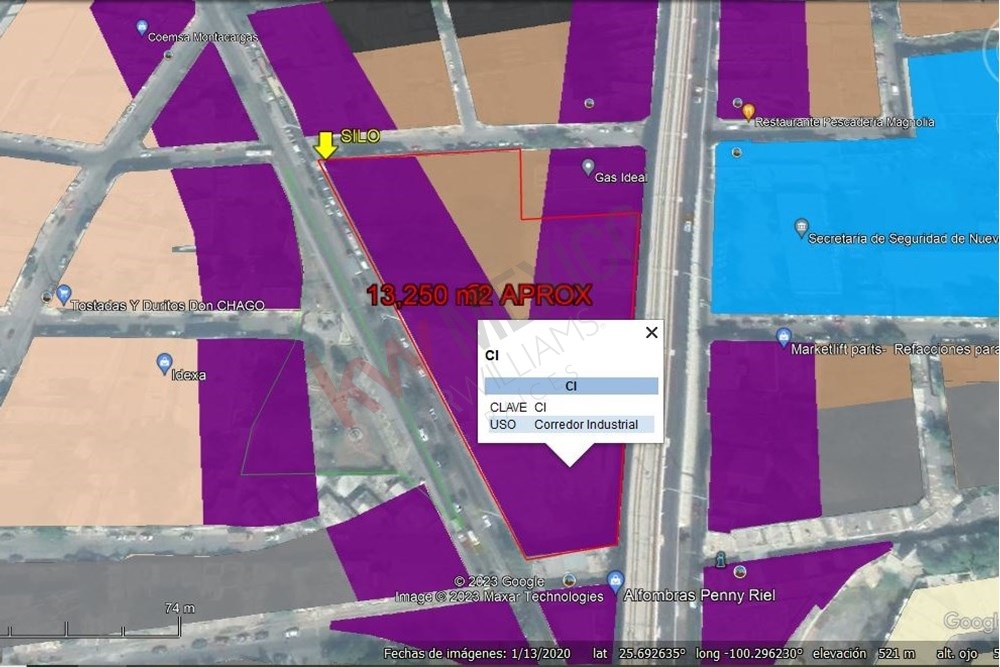Click the © 2023 Google attribution text
Screen dimensions: 1000x667
coord(499,582)
